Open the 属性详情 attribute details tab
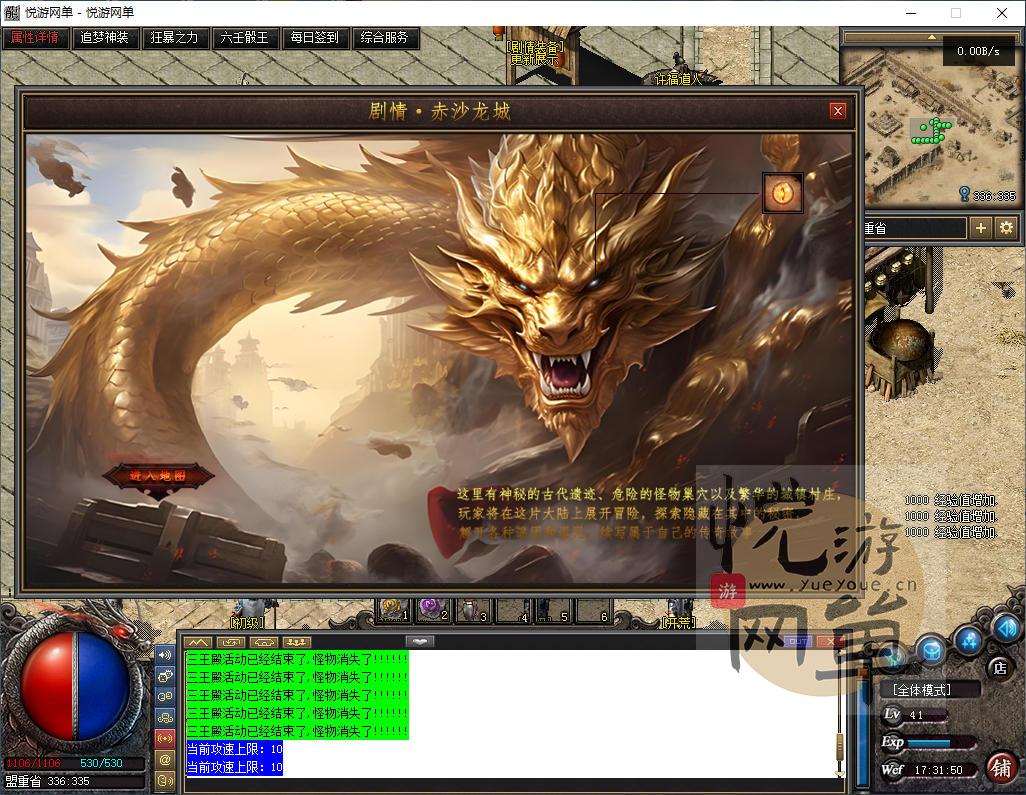1026x795 pixels. tap(35, 38)
